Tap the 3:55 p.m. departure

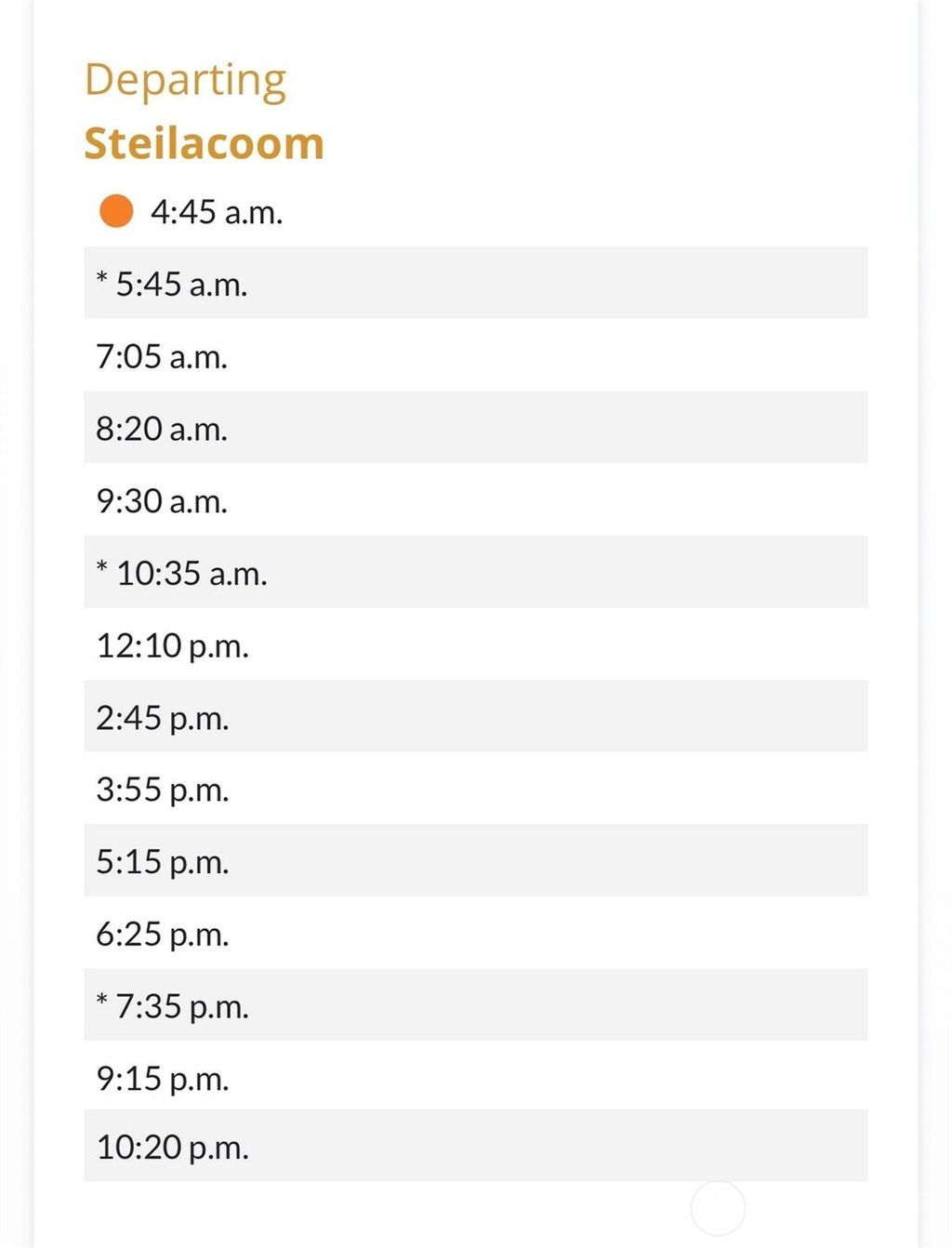tap(162, 790)
